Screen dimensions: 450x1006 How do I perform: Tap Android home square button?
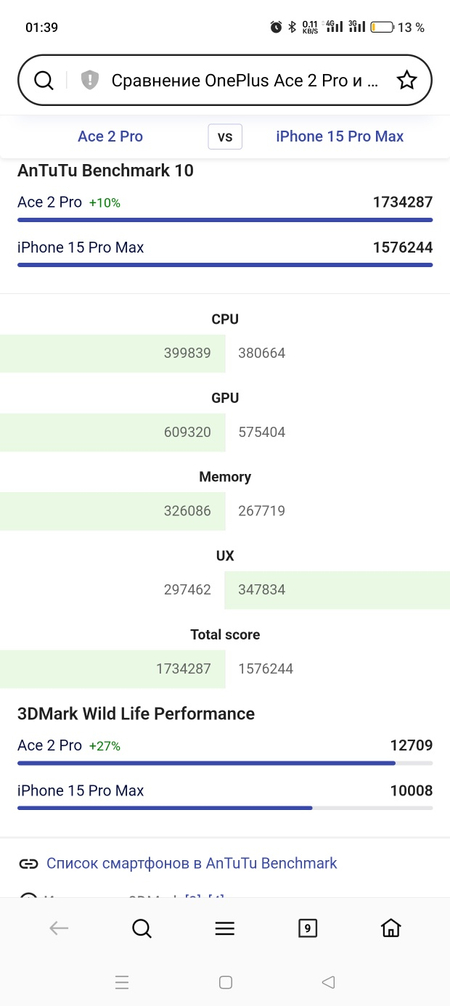(225, 982)
